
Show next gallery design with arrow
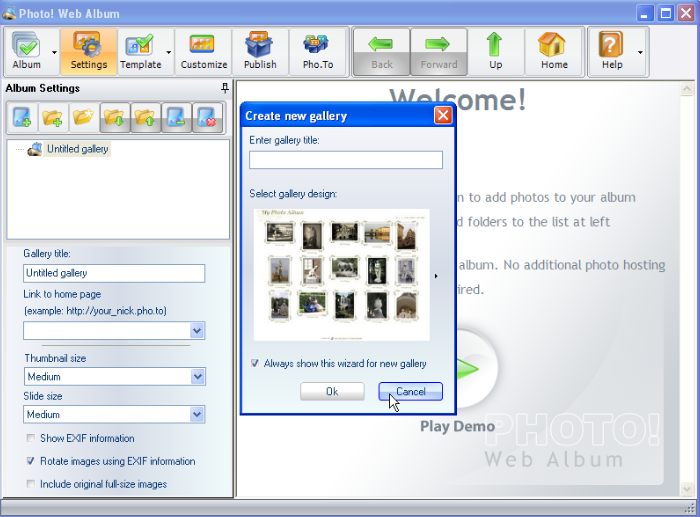[x=436, y=276]
